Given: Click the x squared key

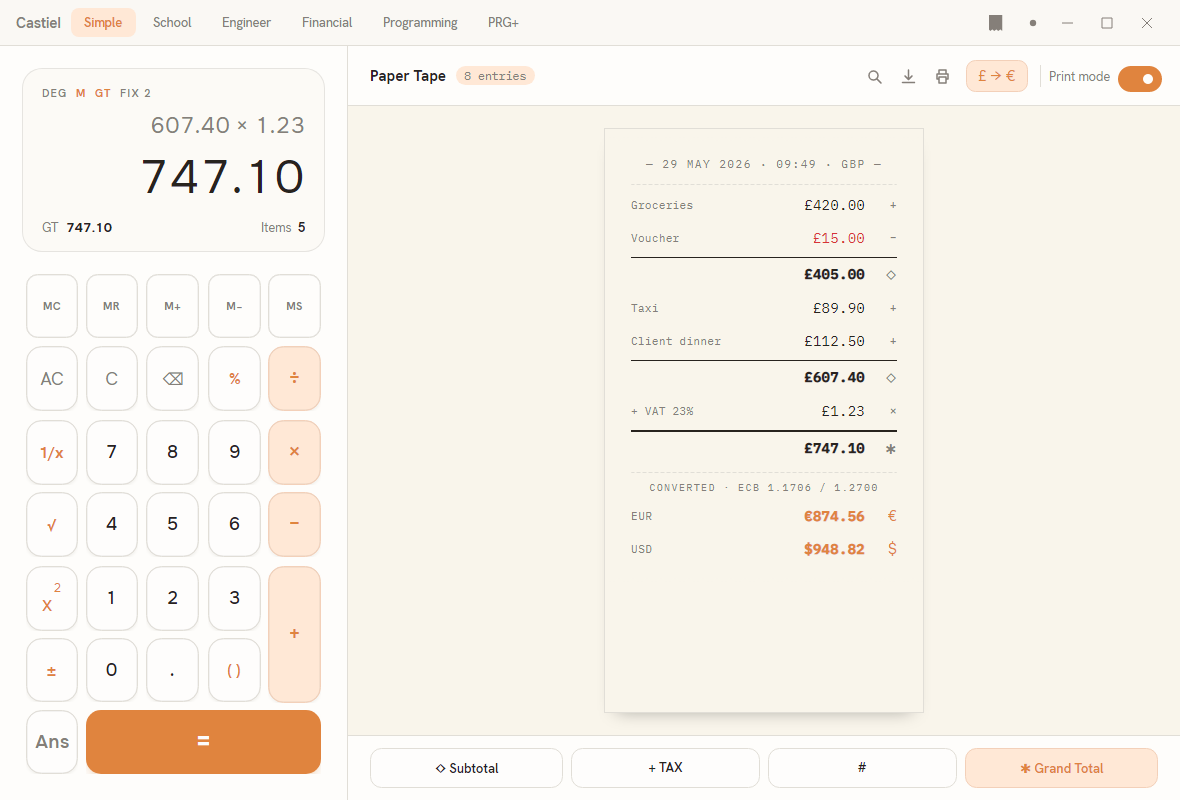Looking at the screenshot, I should pos(52,598).
